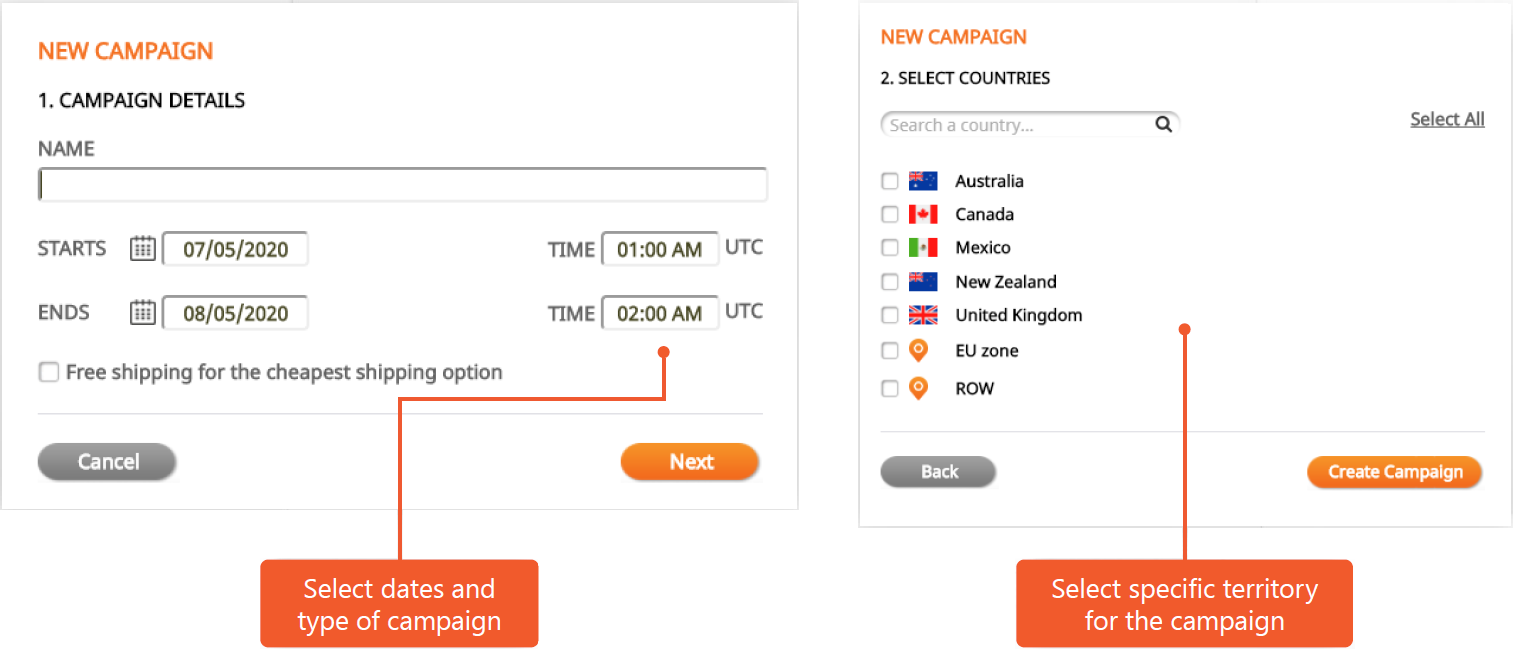Click the Mexico flag icon
This screenshot has width=1513, height=649.
click(923, 248)
